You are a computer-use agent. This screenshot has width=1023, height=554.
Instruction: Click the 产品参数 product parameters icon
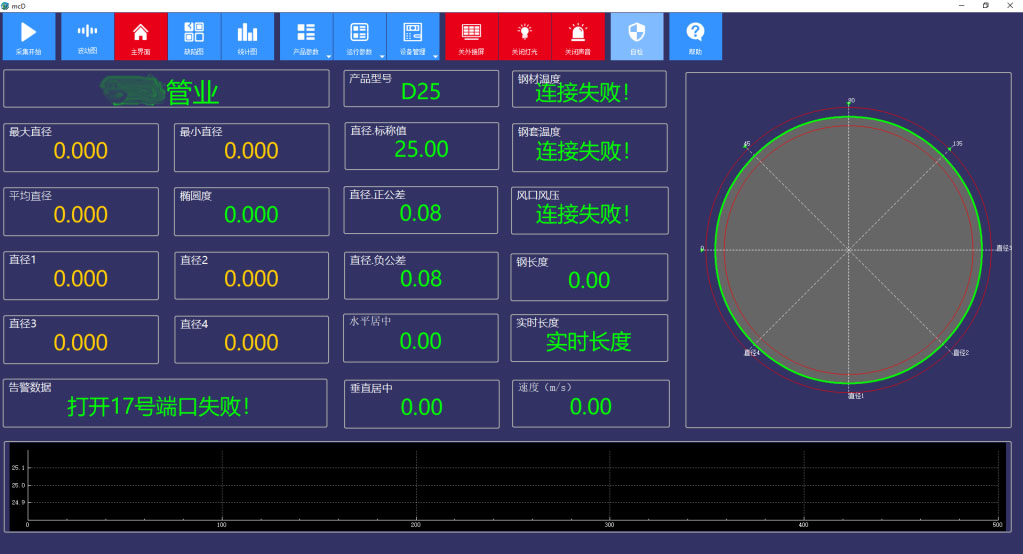(305, 34)
